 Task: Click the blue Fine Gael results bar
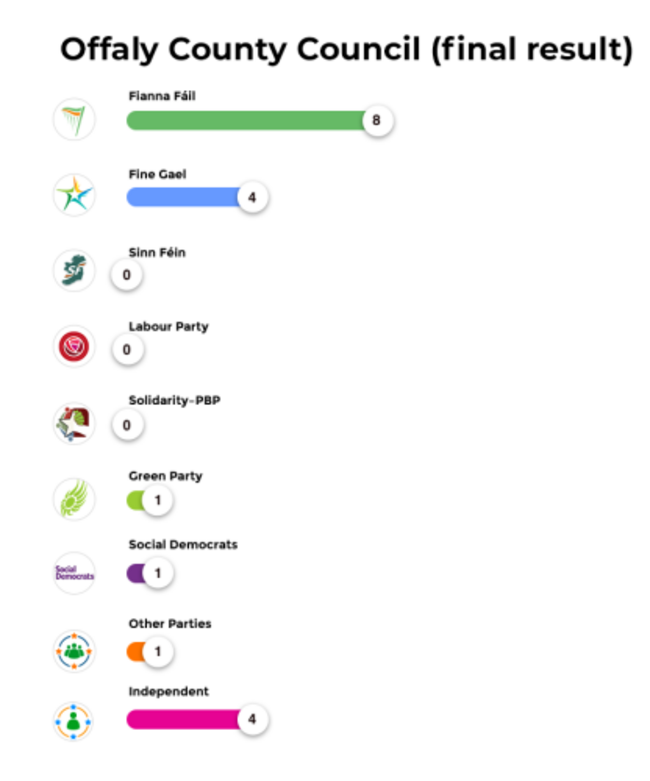pyautogui.click(x=181, y=197)
